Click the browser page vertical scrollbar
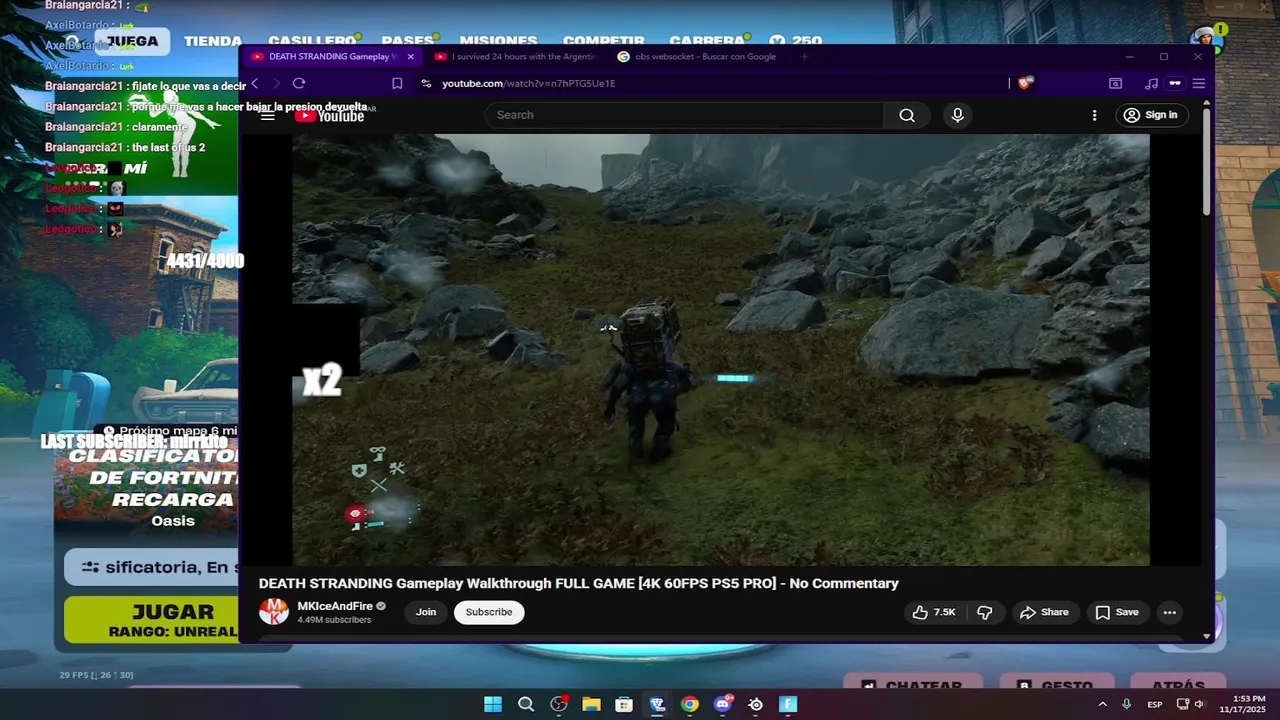 (1207, 160)
